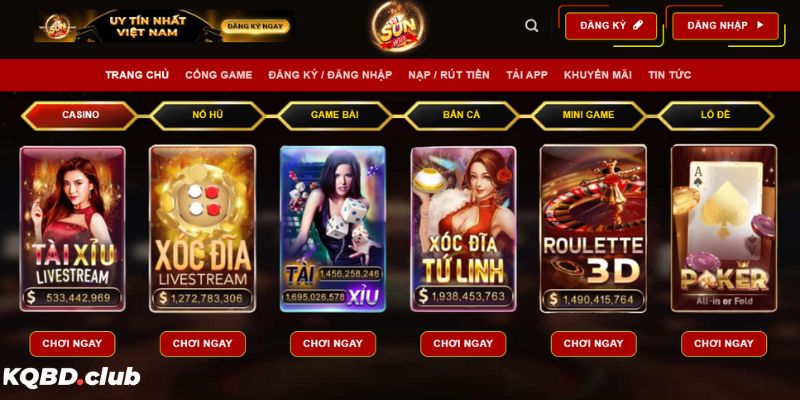This screenshot has width=800, height=400.
Task: Click the Đăng Nhập login button
Action: (725, 26)
